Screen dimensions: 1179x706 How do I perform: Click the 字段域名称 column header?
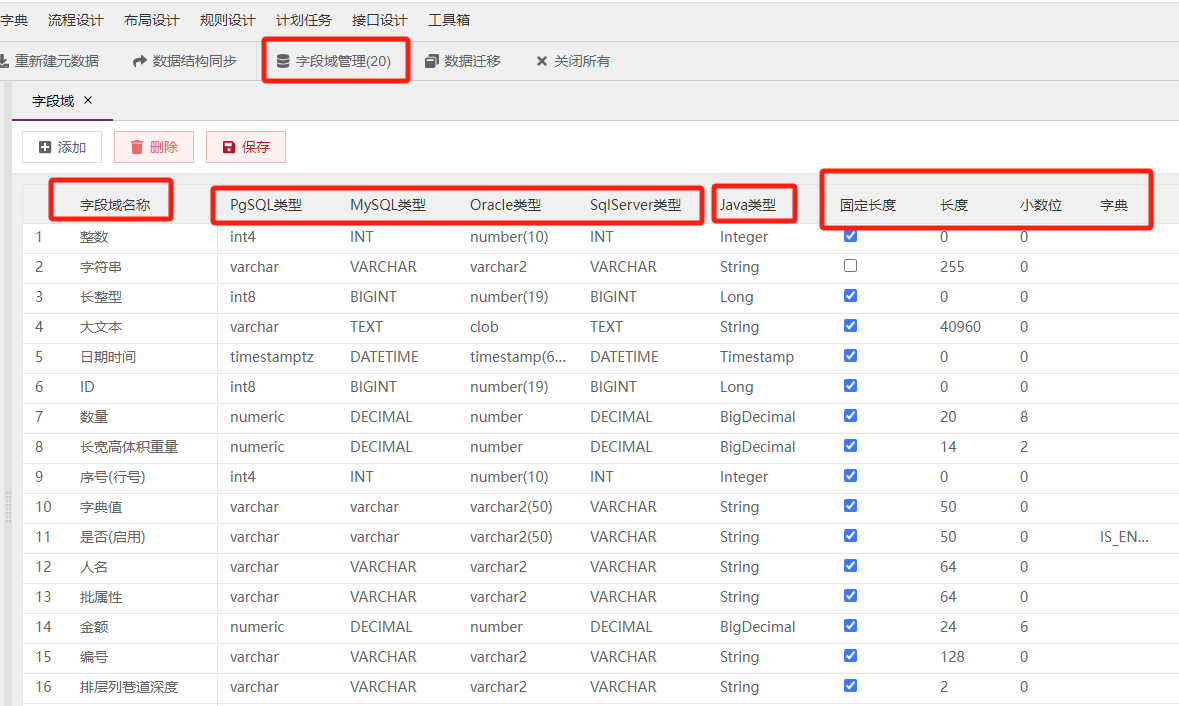tap(115, 205)
